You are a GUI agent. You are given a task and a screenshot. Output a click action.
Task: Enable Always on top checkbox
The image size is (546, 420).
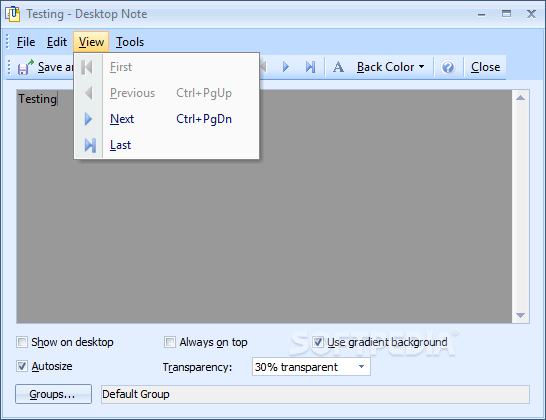tap(170, 342)
